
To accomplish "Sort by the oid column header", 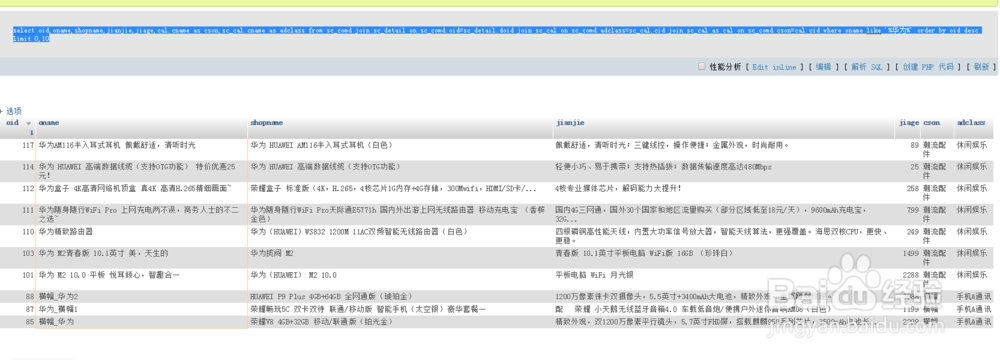I will tap(12, 123).
